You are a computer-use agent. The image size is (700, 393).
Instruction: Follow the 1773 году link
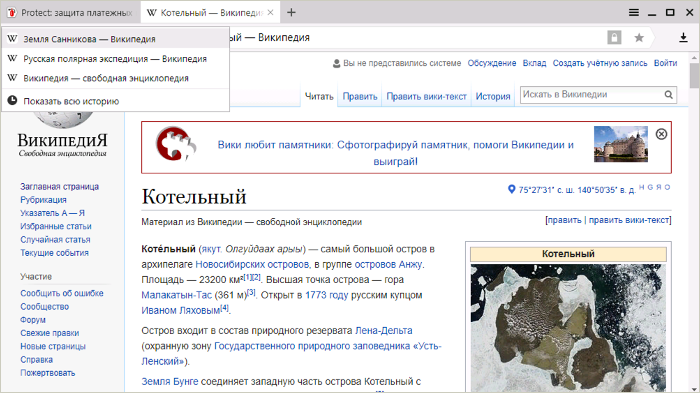tap(326, 295)
